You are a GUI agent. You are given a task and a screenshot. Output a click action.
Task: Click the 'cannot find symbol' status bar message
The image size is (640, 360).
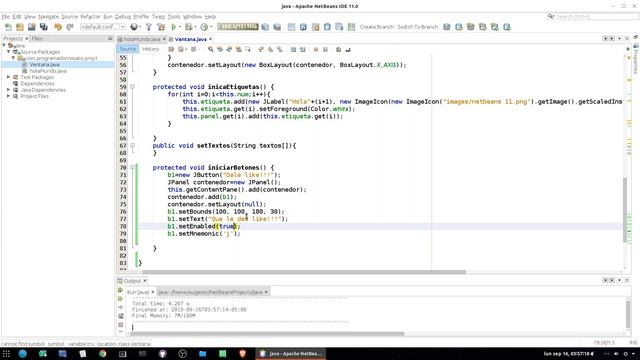(76, 344)
